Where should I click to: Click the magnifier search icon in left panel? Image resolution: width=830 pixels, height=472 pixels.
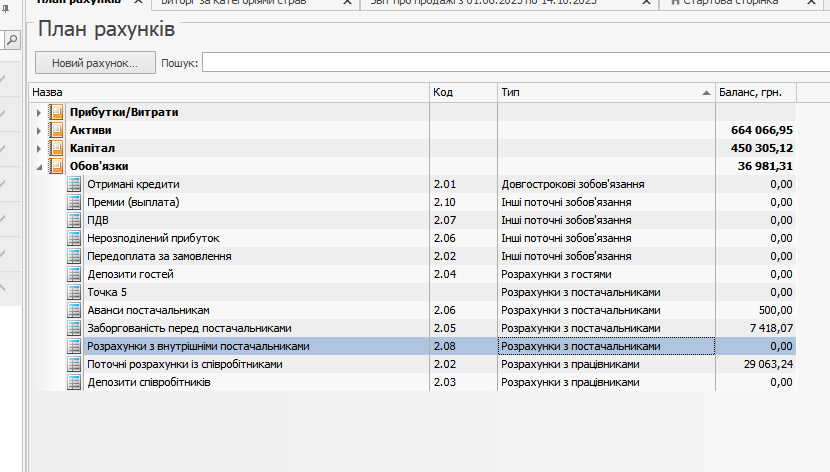(x=12, y=40)
